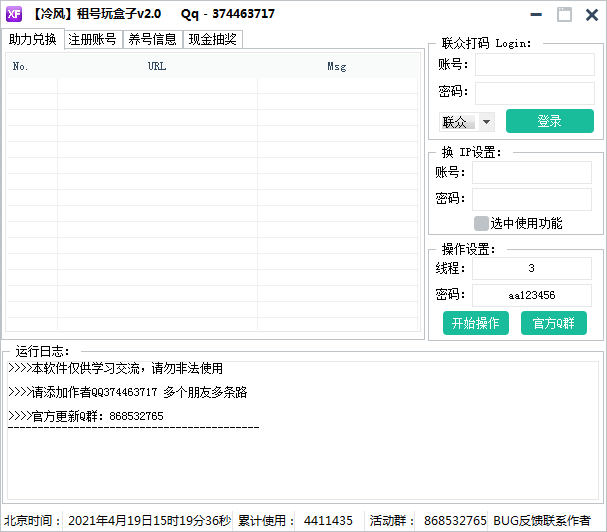Open the 注册账号 tab
The width and height of the screenshot is (607, 532).
pos(92,39)
